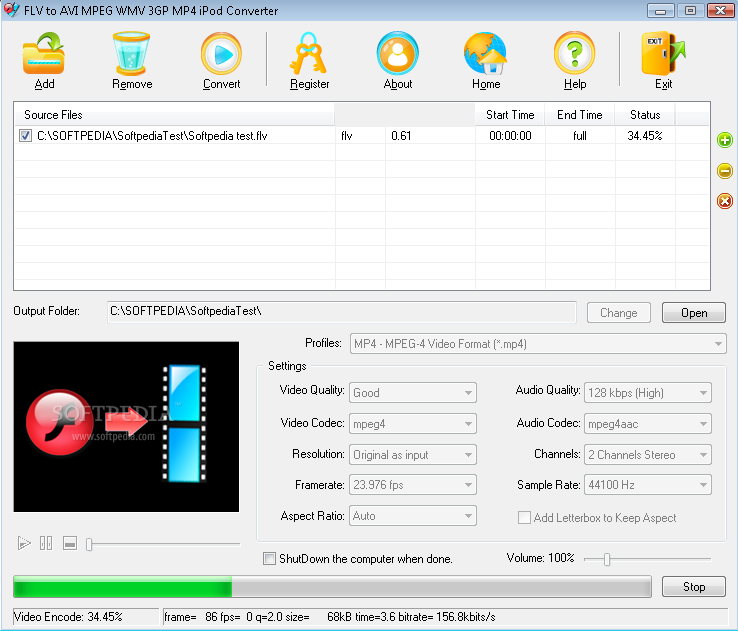Stop the conversion with Stop button
738x631 pixels.
694,587
